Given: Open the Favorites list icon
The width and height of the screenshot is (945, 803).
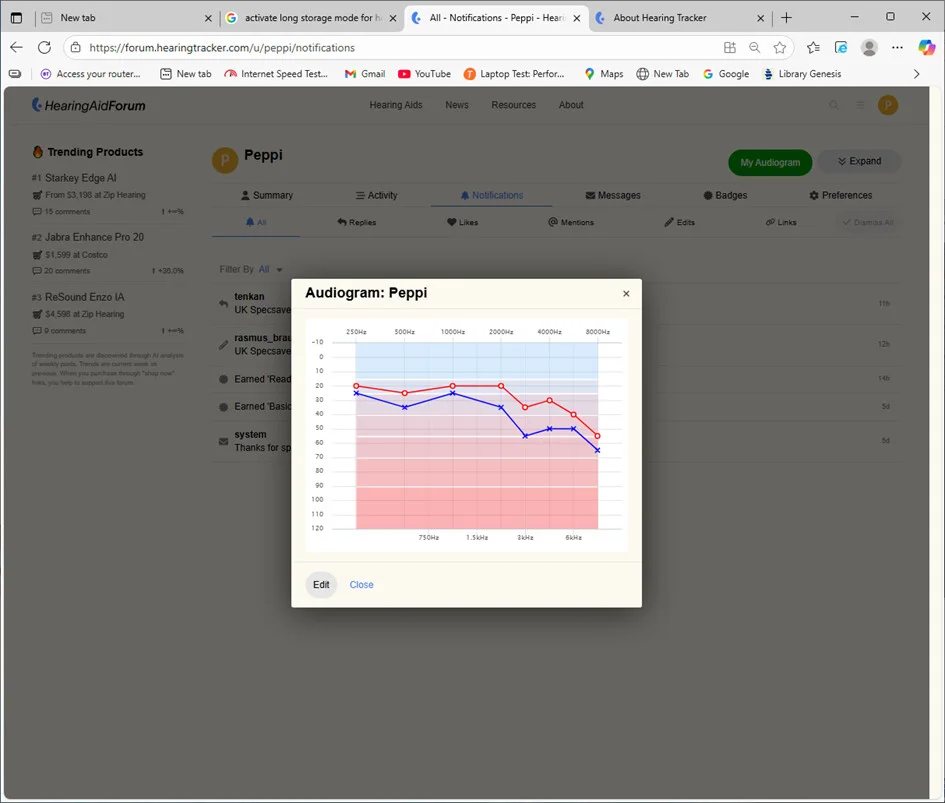Looking at the screenshot, I should (813, 48).
